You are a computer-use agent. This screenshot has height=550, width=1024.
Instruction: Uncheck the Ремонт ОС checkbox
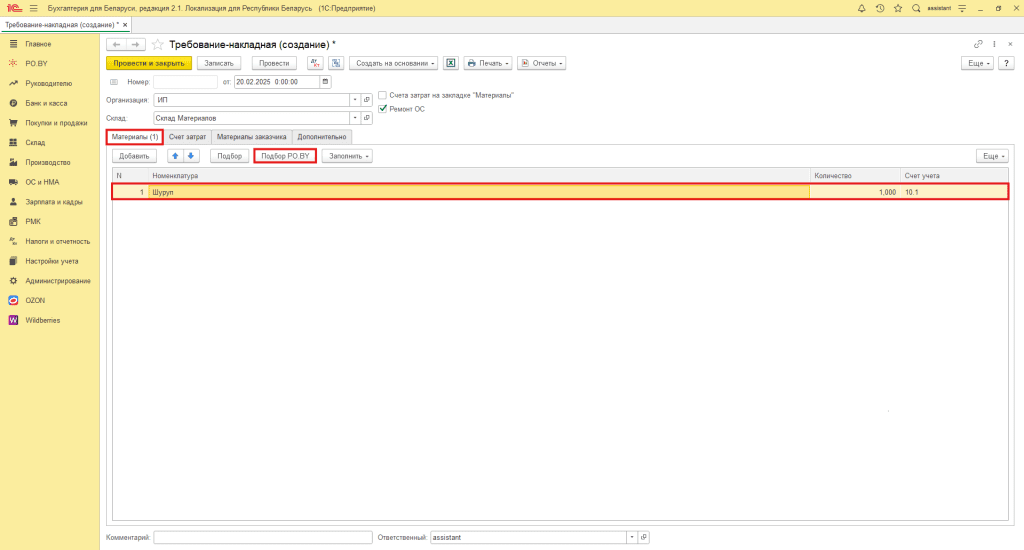[x=383, y=109]
